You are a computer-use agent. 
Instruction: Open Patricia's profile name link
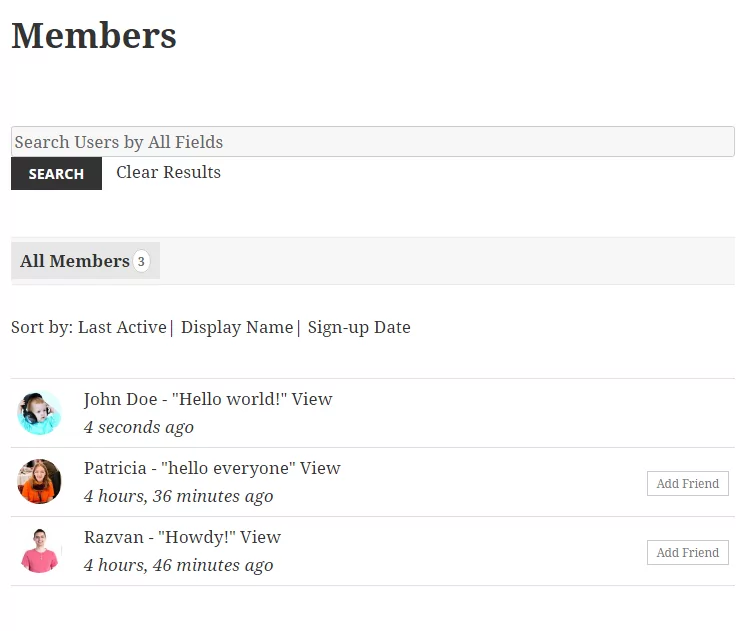(115, 468)
